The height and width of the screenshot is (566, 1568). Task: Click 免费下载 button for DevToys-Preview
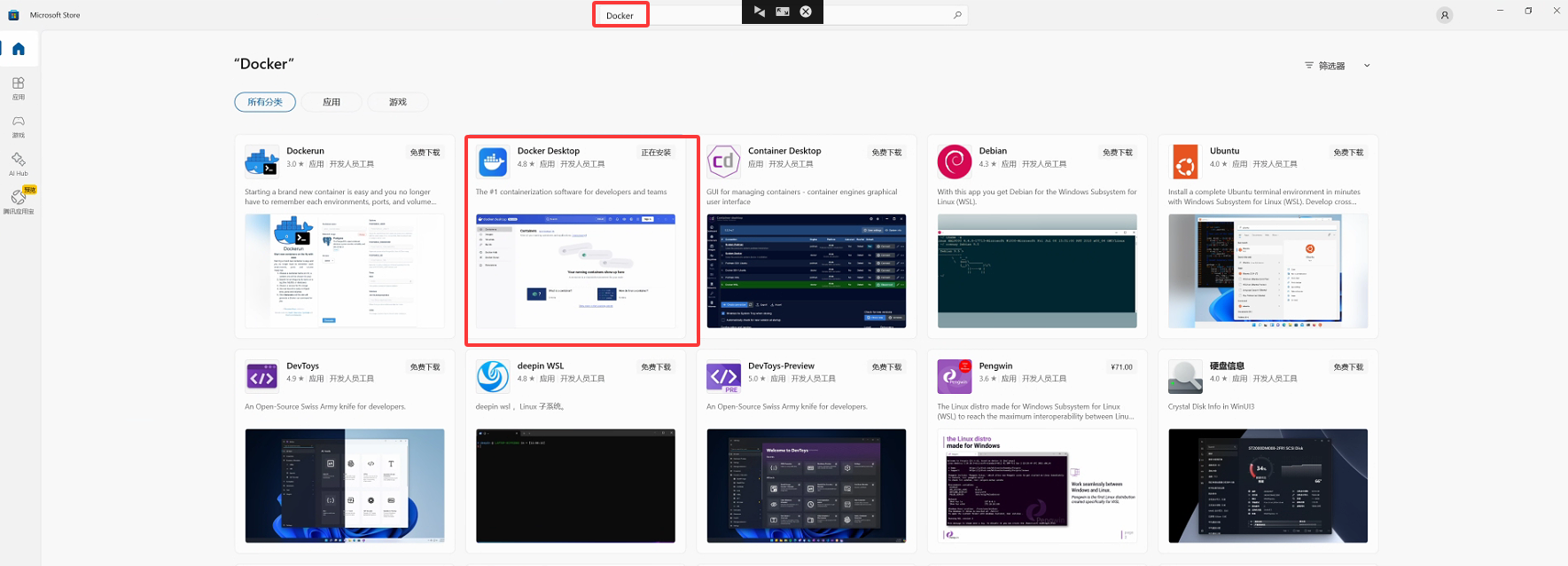point(886,367)
